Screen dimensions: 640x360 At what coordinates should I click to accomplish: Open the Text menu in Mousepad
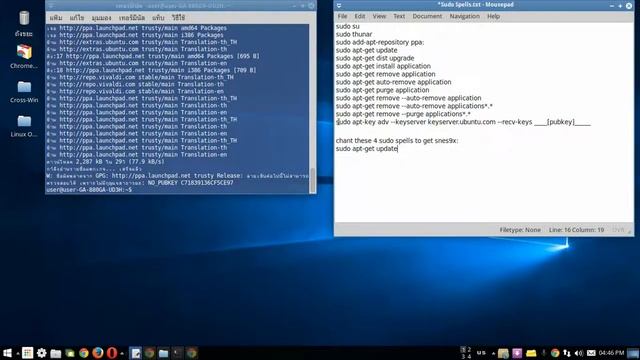[x=399, y=16]
